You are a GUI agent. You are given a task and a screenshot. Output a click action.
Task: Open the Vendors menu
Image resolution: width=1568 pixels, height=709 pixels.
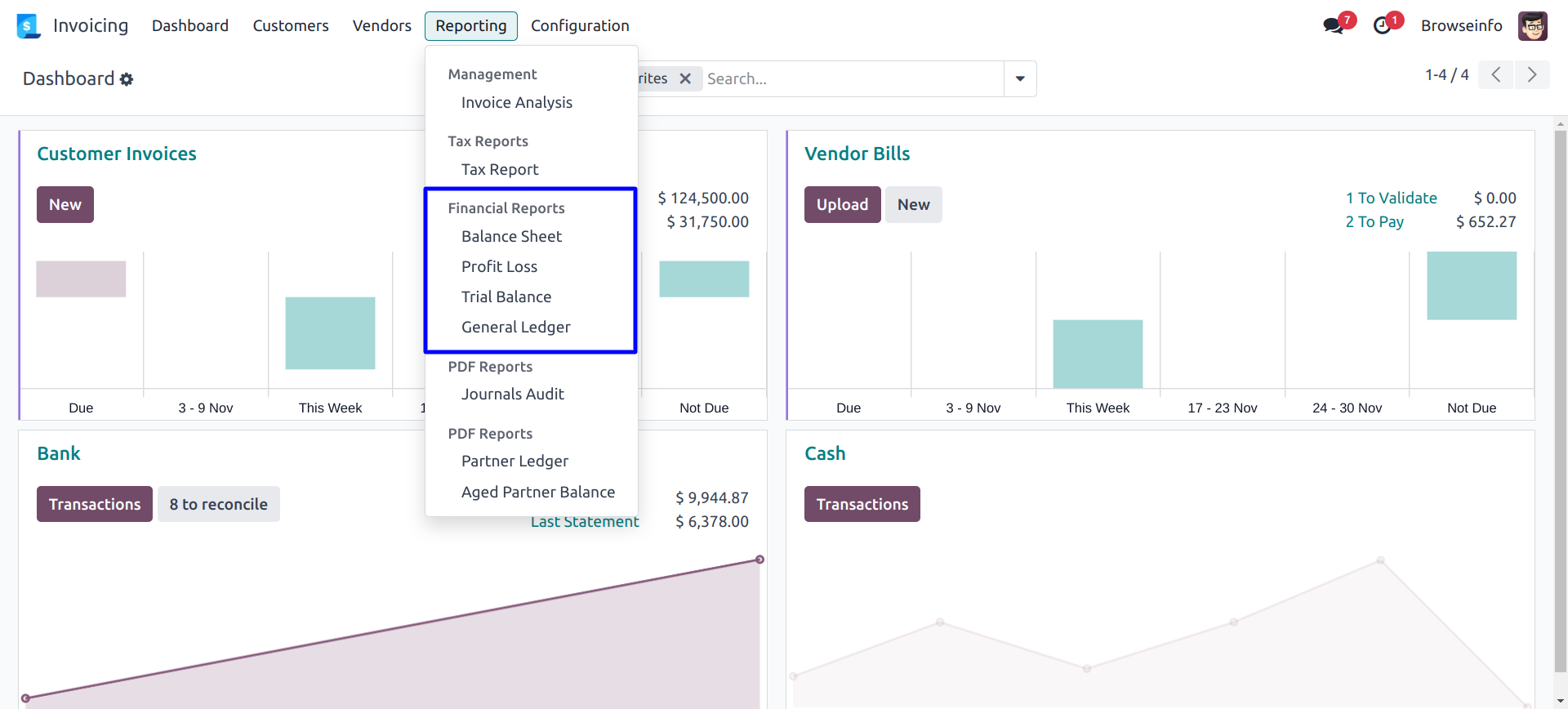[381, 26]
